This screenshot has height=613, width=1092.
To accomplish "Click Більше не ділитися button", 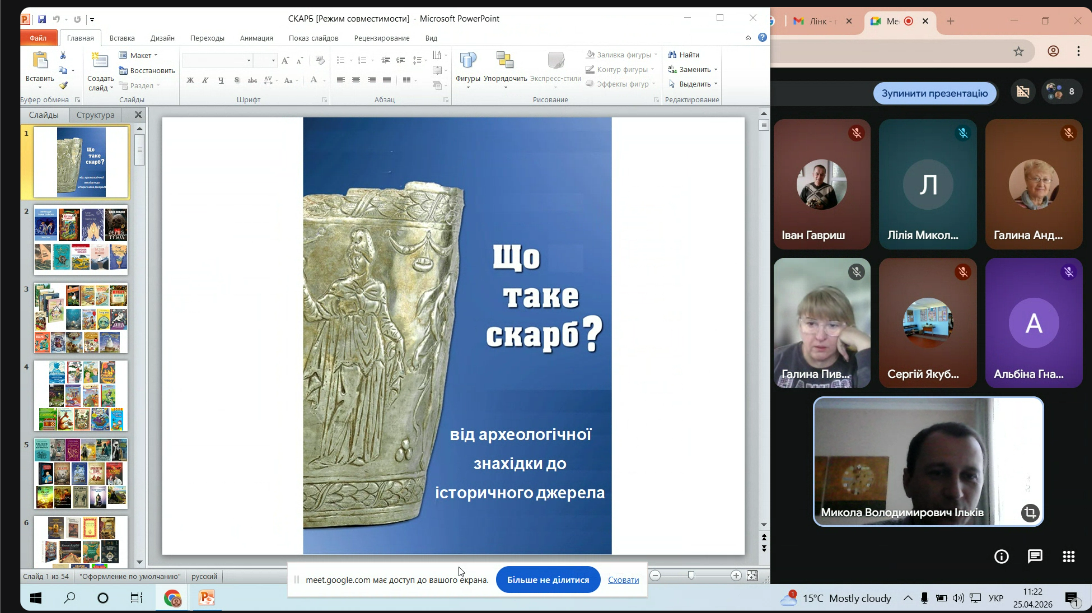I will pos(548,580).
